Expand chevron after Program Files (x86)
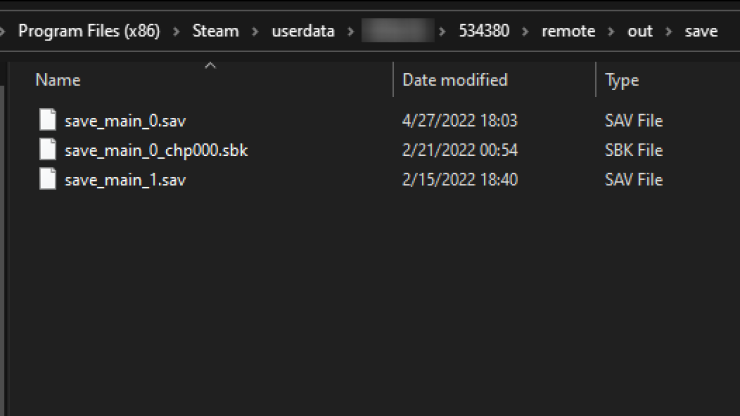Viewport: 740px width, 416px height. coord(176,32)
